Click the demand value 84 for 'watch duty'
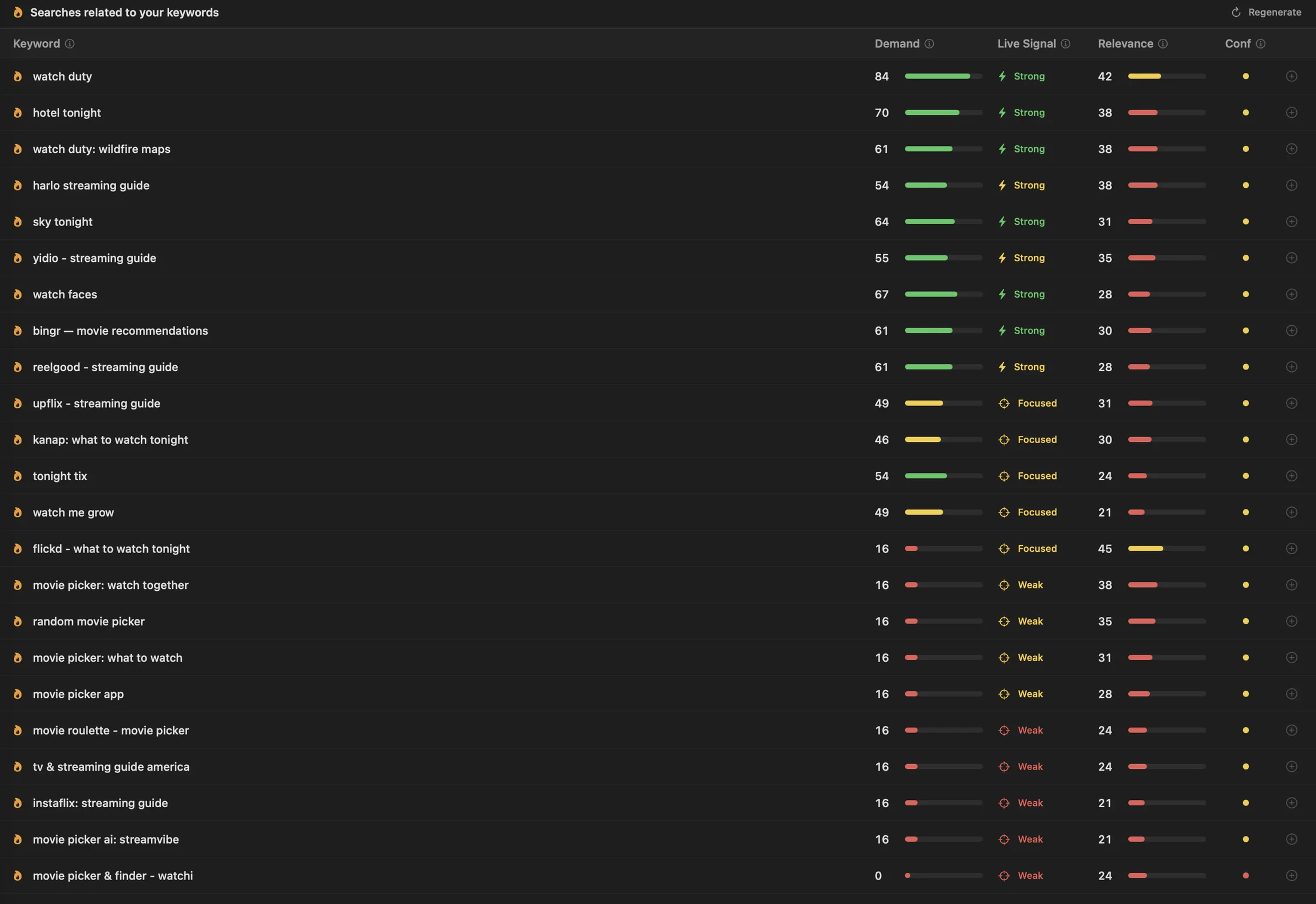The height and width of the screenshot is (904, 1316). tap(881, 76)
